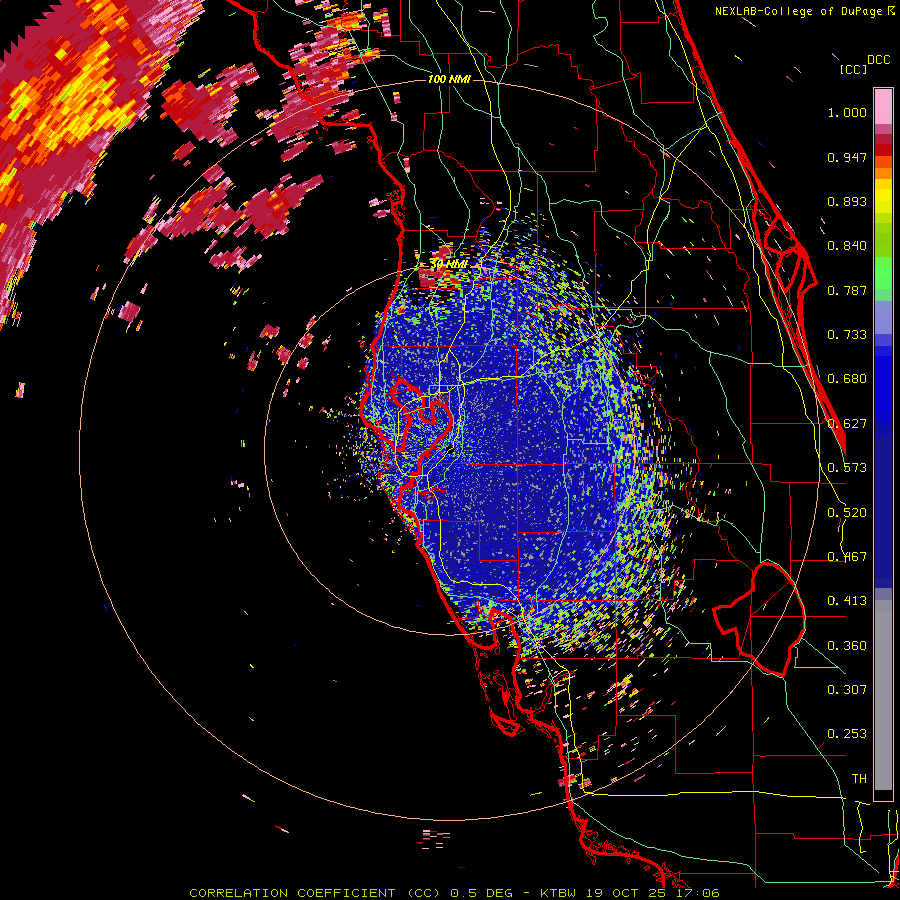Click the CORRELATION COEFFICIENT (CC) caption text
Viewport: 900px width, 900px height.
tap(315, 893)
